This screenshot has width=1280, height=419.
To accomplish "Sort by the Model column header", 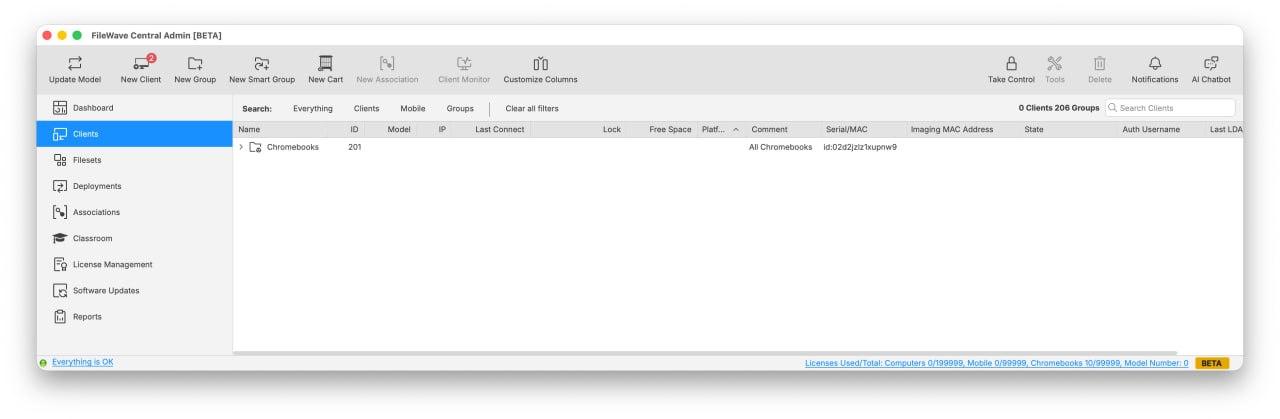I will (398, 130).
